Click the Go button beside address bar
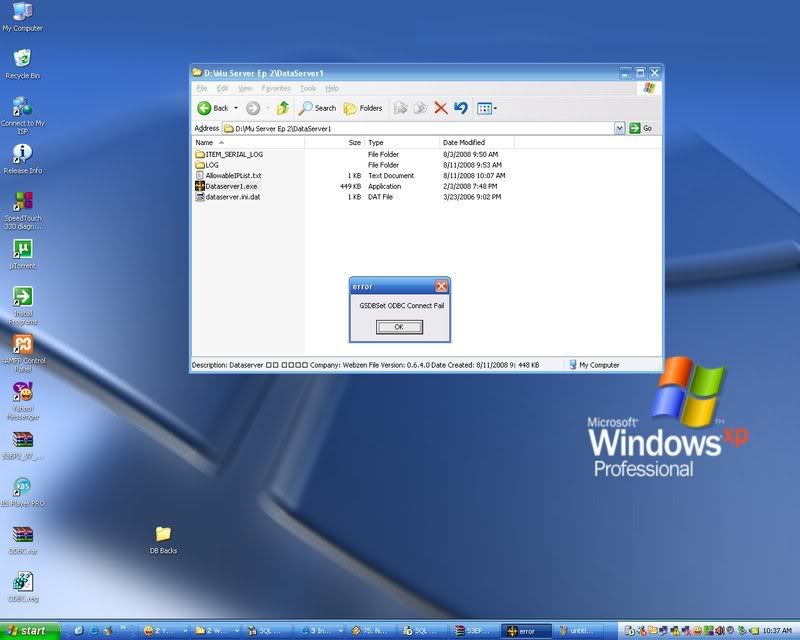The width and height of the screenshot is (800, 640). tap(641, 128)
